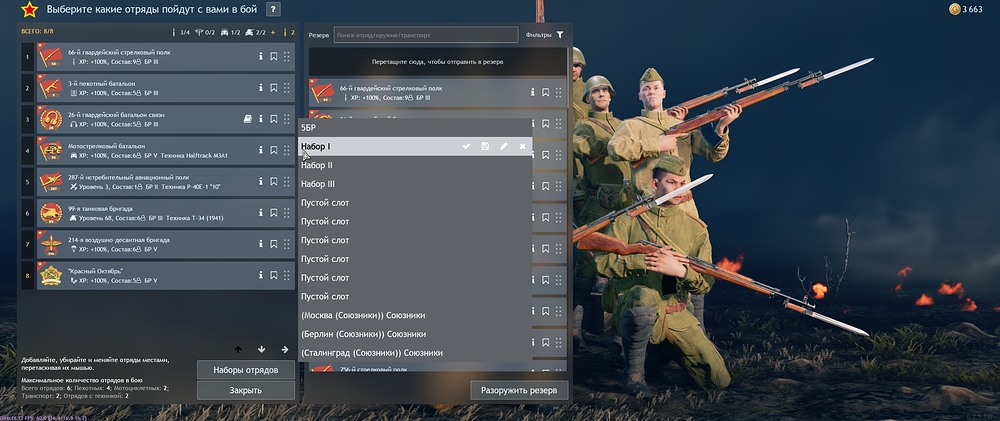Toggle bookmark on 66-й гвардейский стрелковый полк in active list
The image size is (1000, 421).
tap(274, 57)
